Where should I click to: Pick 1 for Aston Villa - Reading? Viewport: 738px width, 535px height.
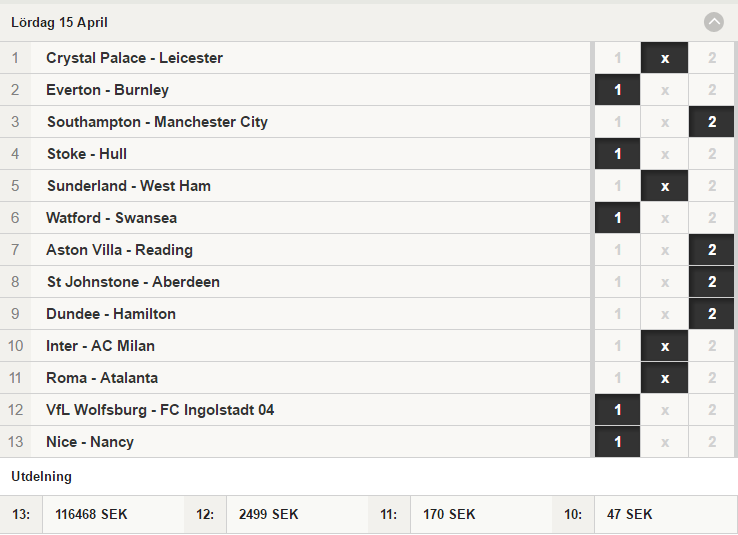(617, 250)
